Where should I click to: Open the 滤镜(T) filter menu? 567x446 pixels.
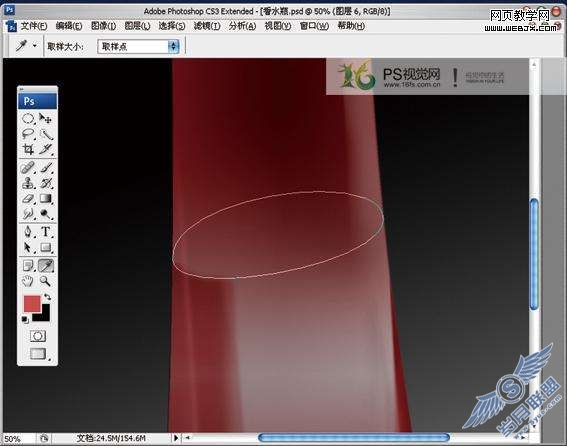pos(206,26)
